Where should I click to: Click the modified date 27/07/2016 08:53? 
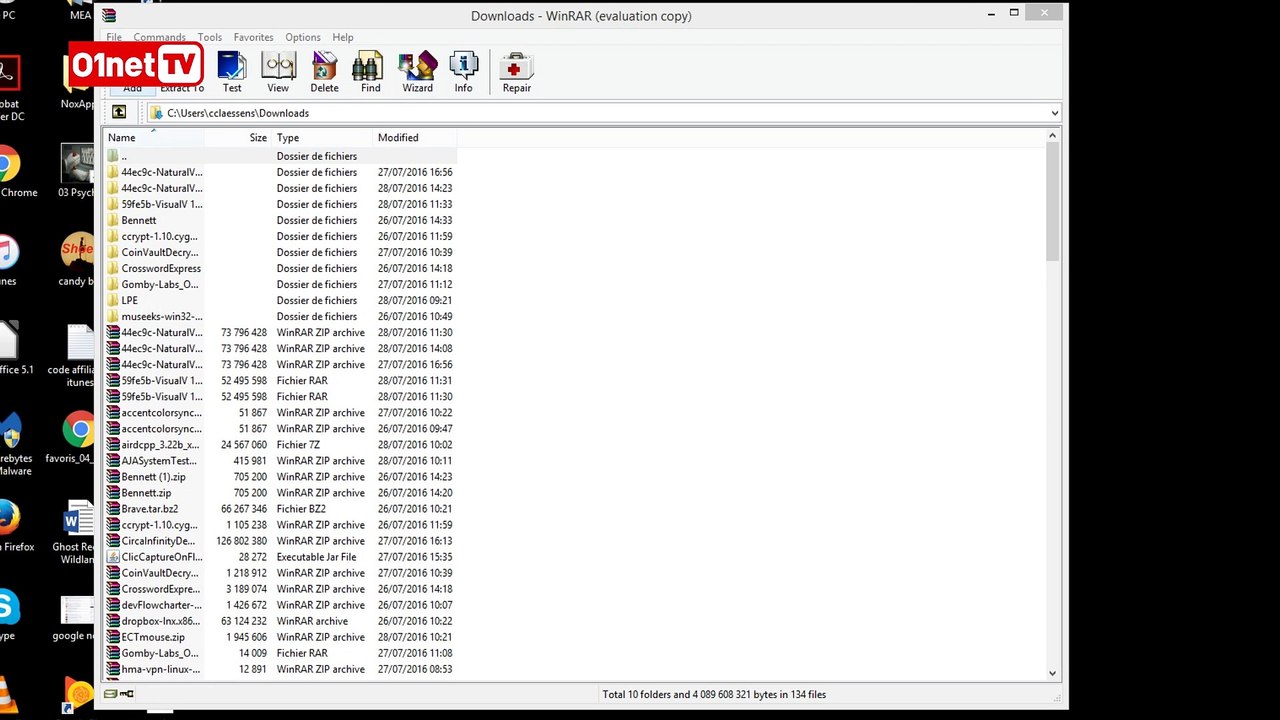[x=415, y=669]
